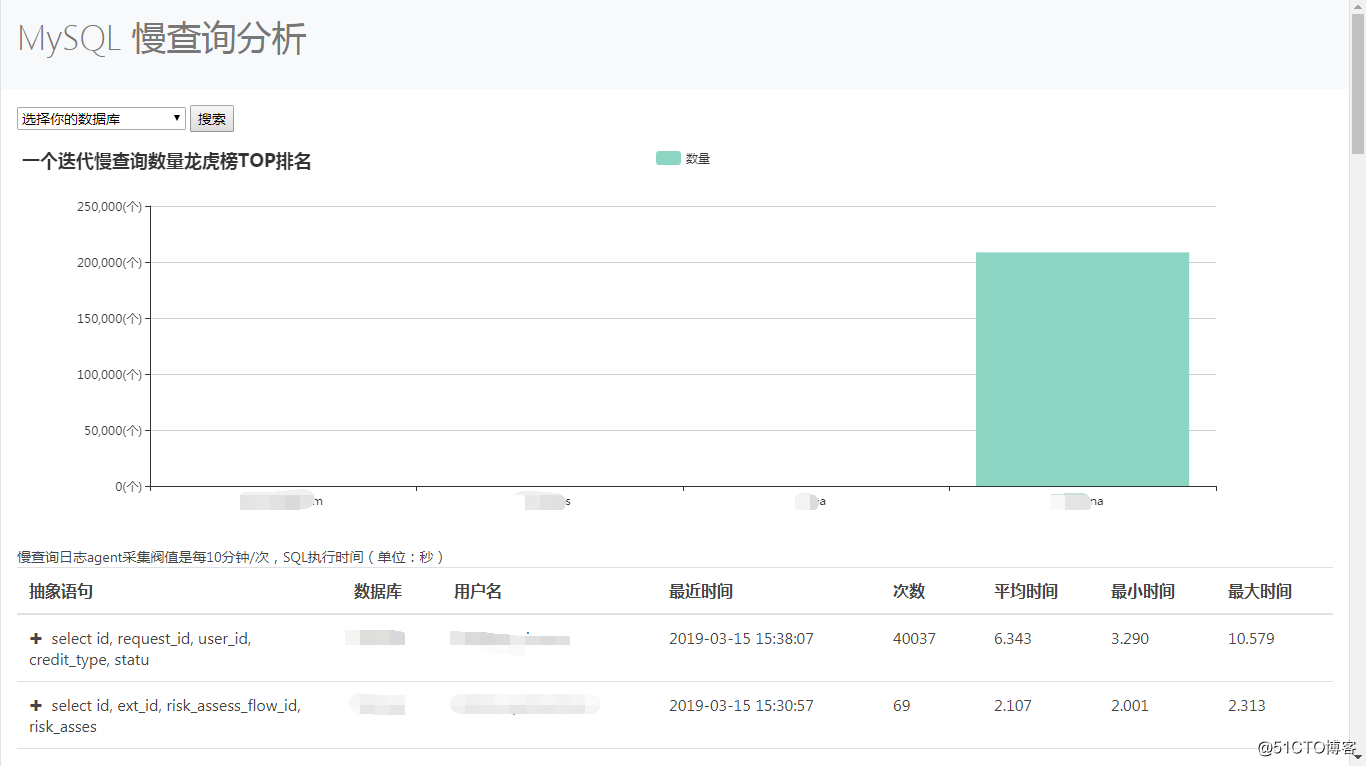Click the 平均时间 column header

1026,591
